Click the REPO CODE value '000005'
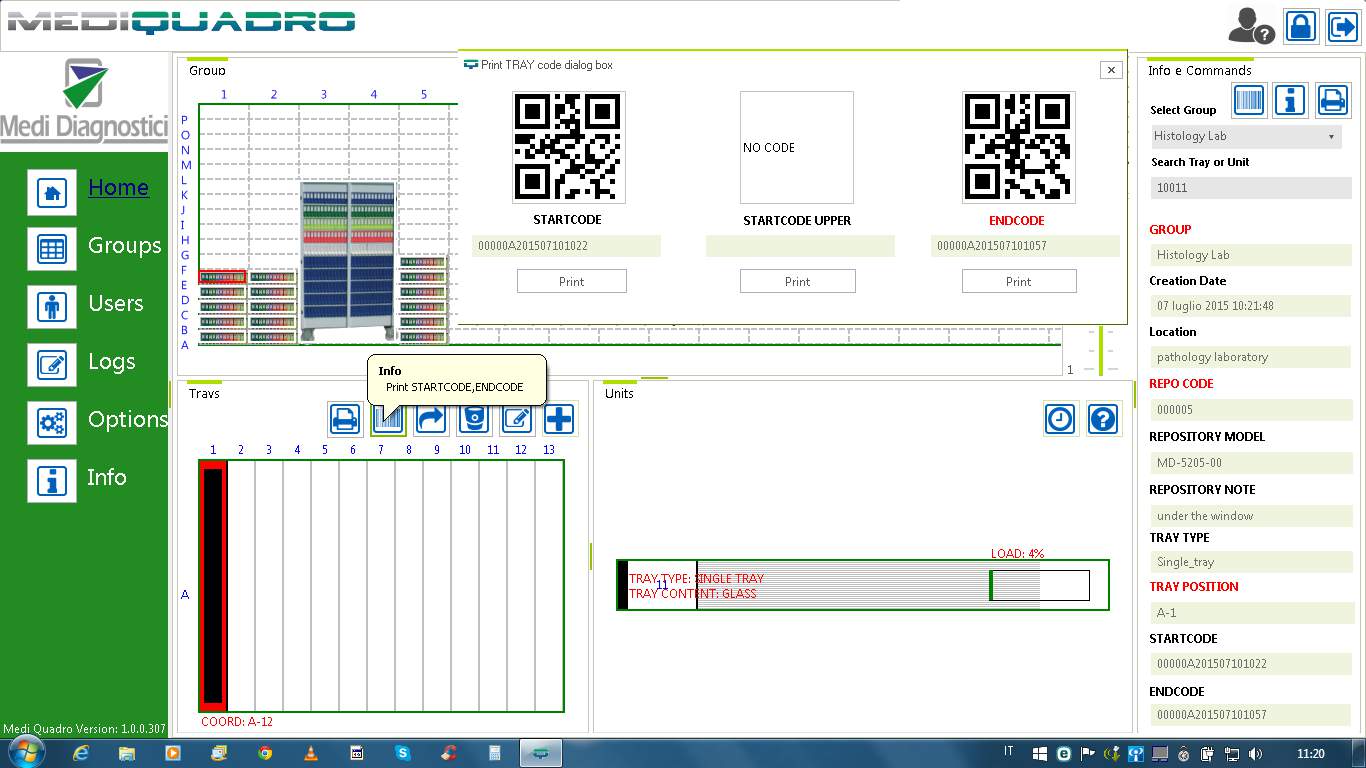 [x=1250, y=410]
